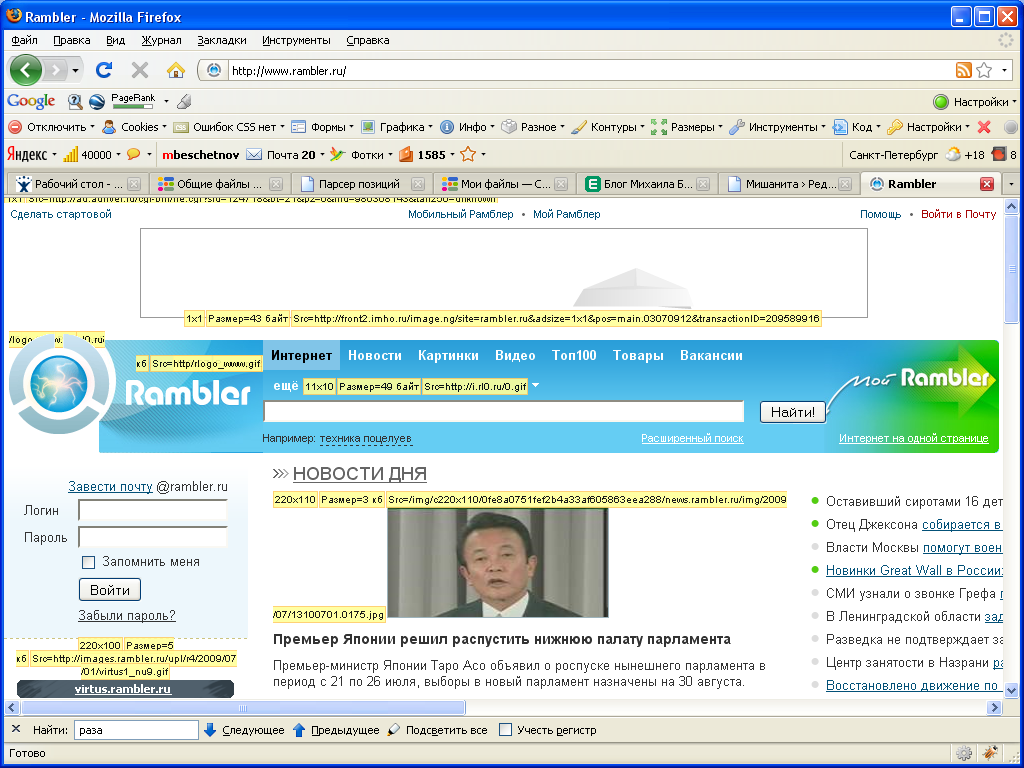The image size is (1024, 768).
Task: Expand the address bar dropdown arrow
Action: coord(1004,70)
